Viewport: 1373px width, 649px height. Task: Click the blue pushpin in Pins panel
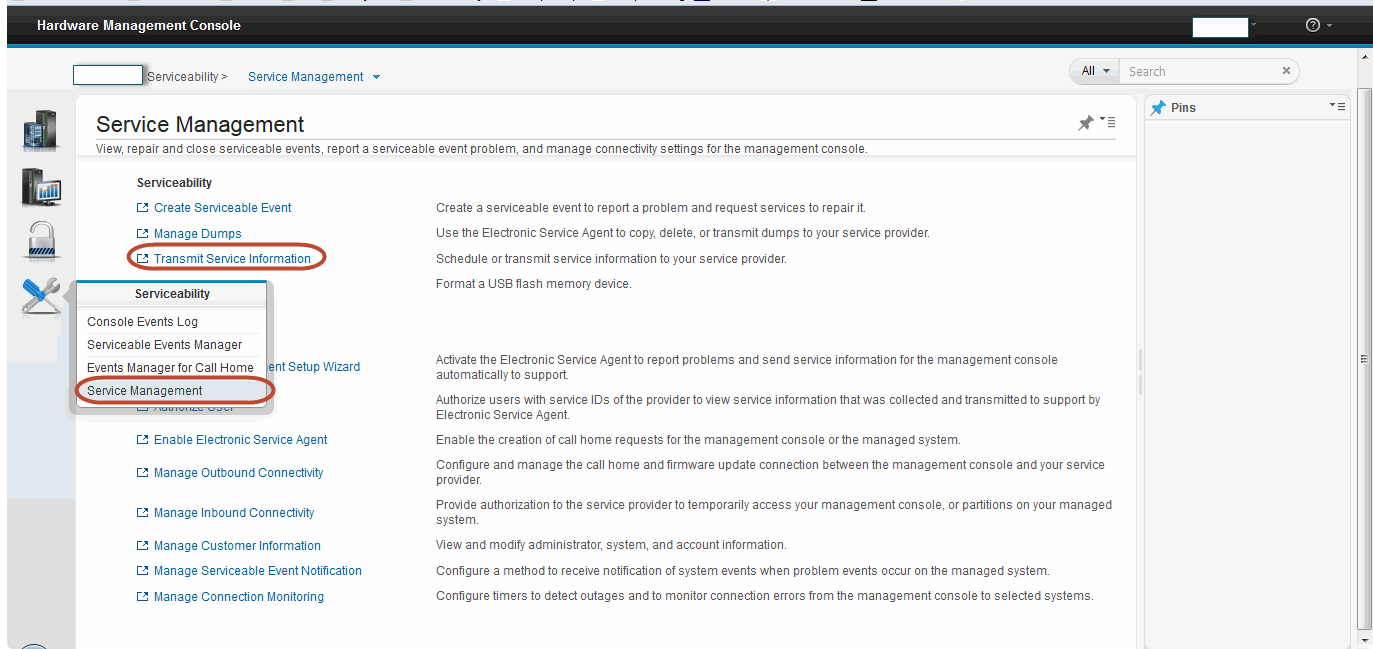point(1158,107)
